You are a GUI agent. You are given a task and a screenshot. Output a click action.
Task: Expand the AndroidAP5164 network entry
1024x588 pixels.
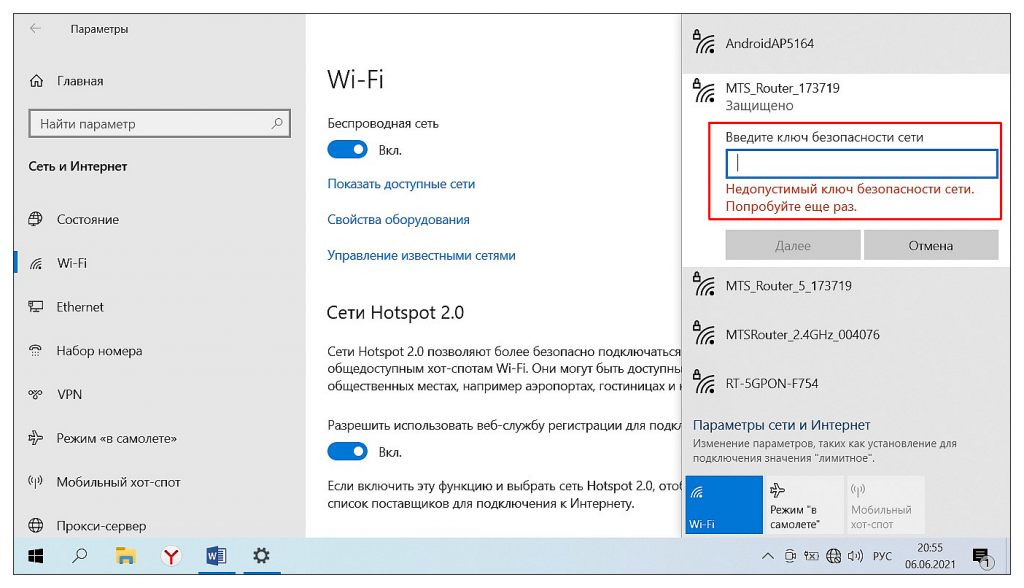768,44
